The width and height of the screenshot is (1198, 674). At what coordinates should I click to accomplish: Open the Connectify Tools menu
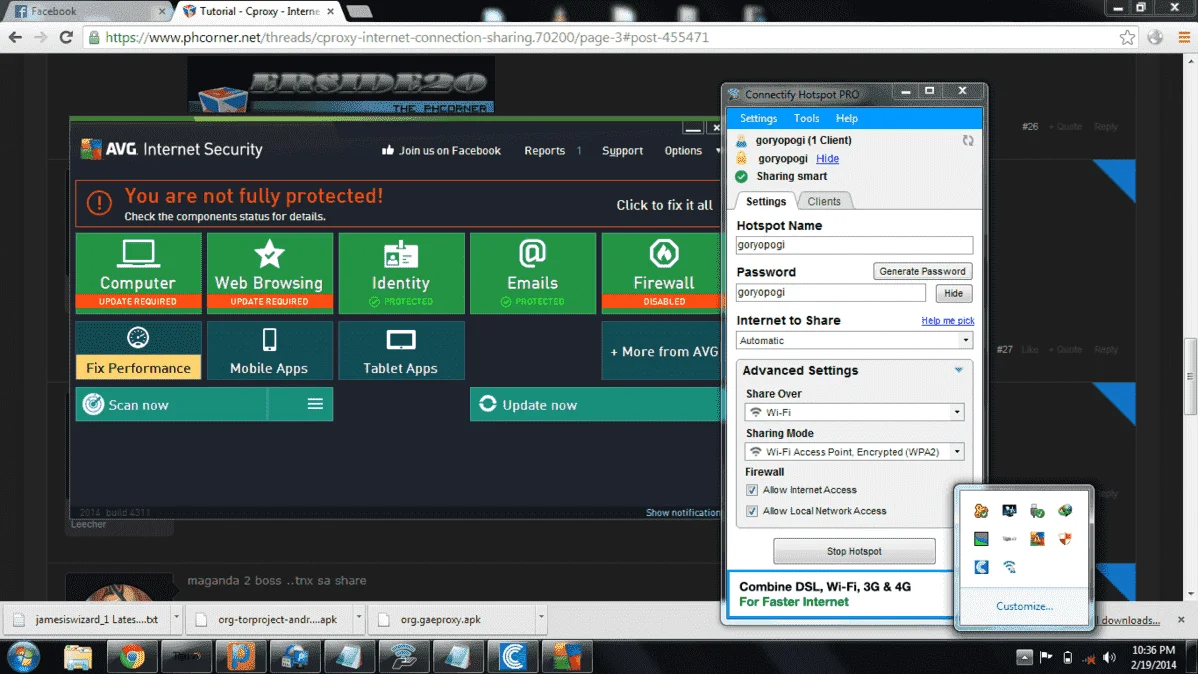(806, 118)
